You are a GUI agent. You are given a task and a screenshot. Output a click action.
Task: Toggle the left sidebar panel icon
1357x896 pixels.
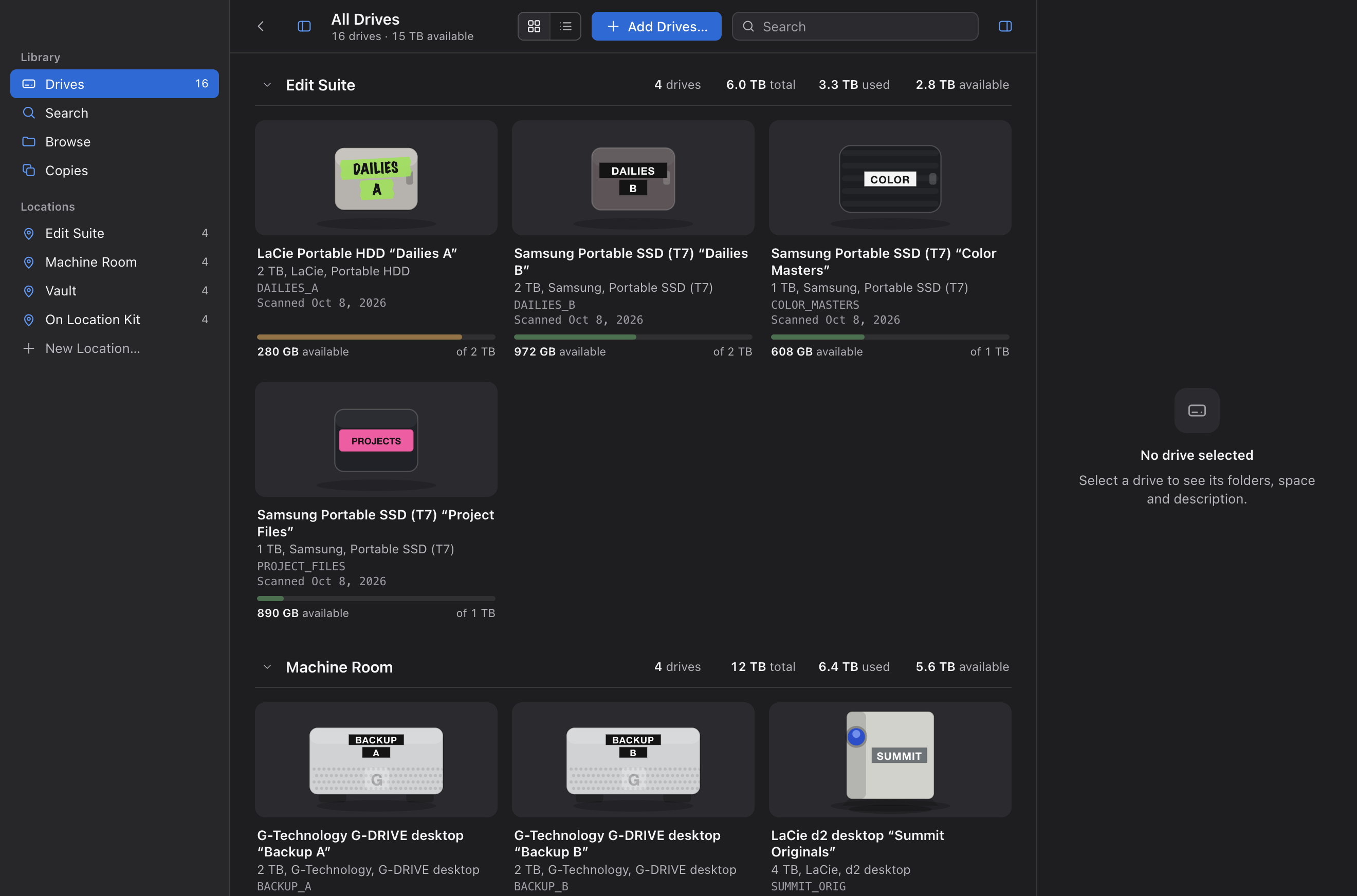pos(304,26)
